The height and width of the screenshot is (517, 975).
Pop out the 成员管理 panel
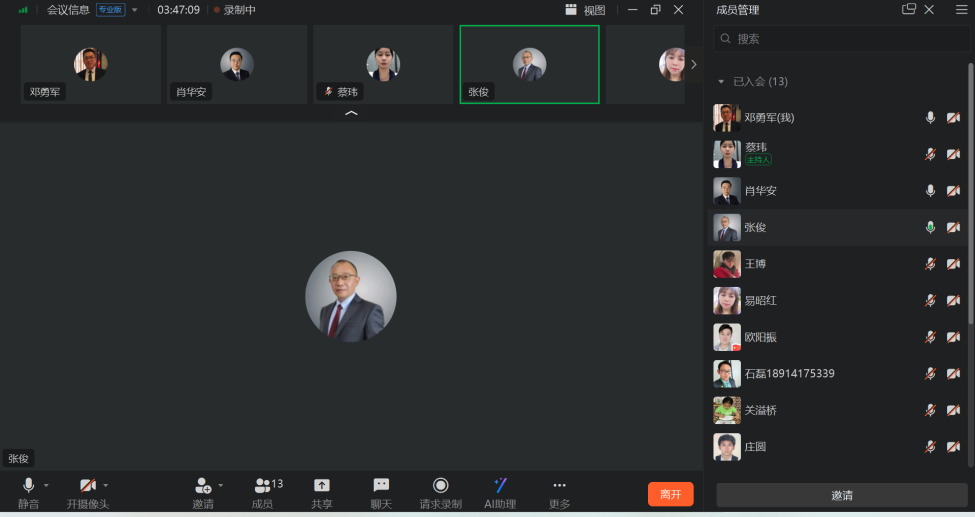tap(908, 10)
